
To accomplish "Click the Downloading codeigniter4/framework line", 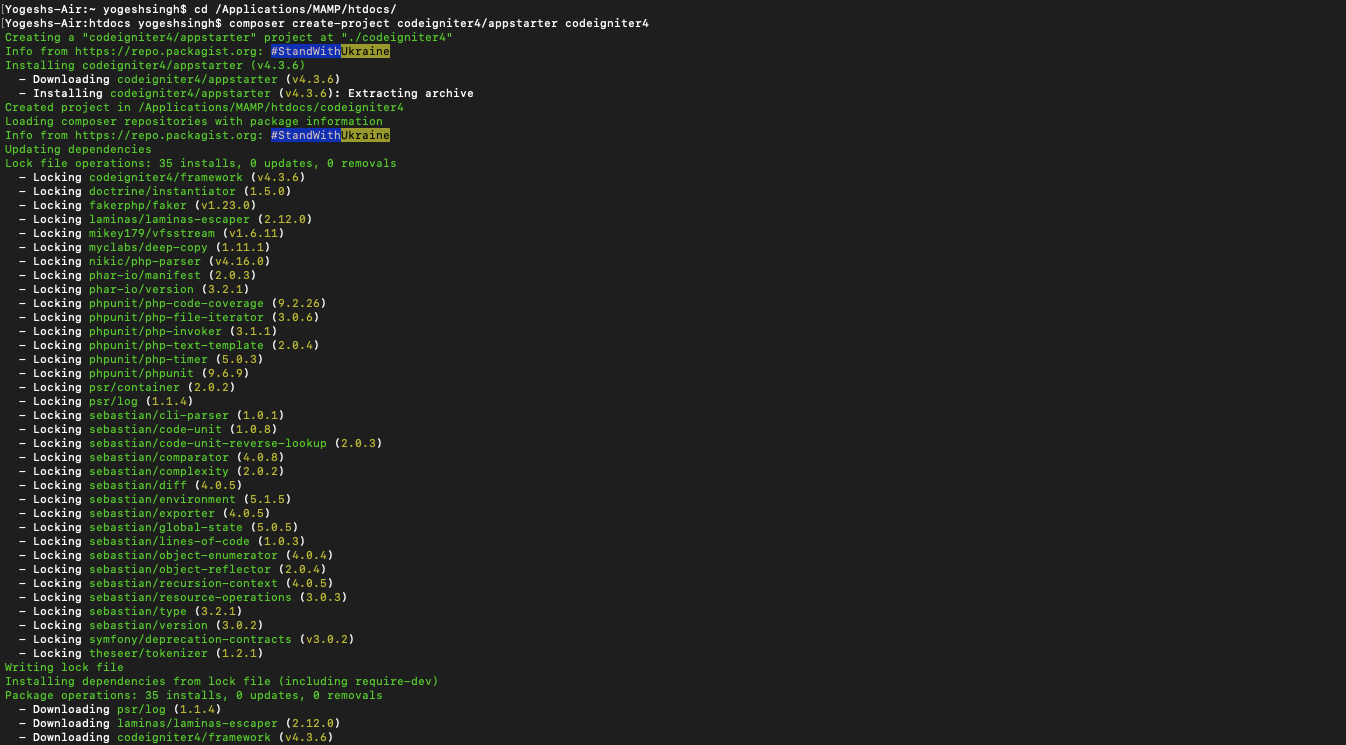I will [176, 737].
